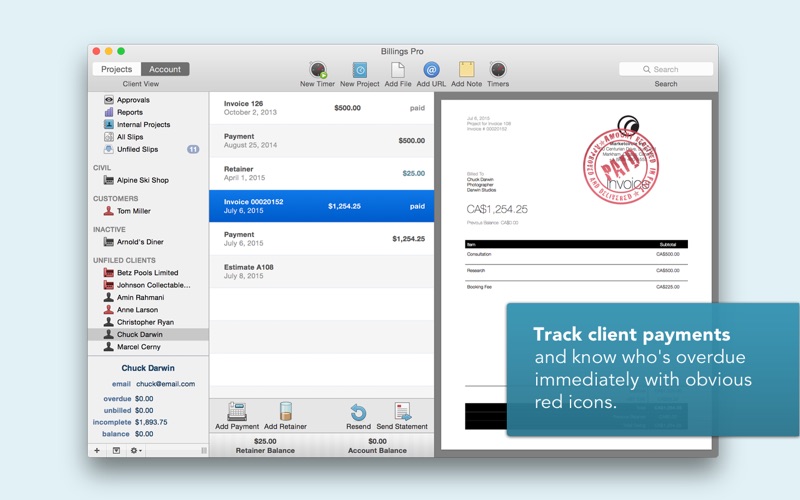Click the $25.00 Retainer Balance
The width and height of the screenshot is (800, 500).
click(x=265, y=441)
